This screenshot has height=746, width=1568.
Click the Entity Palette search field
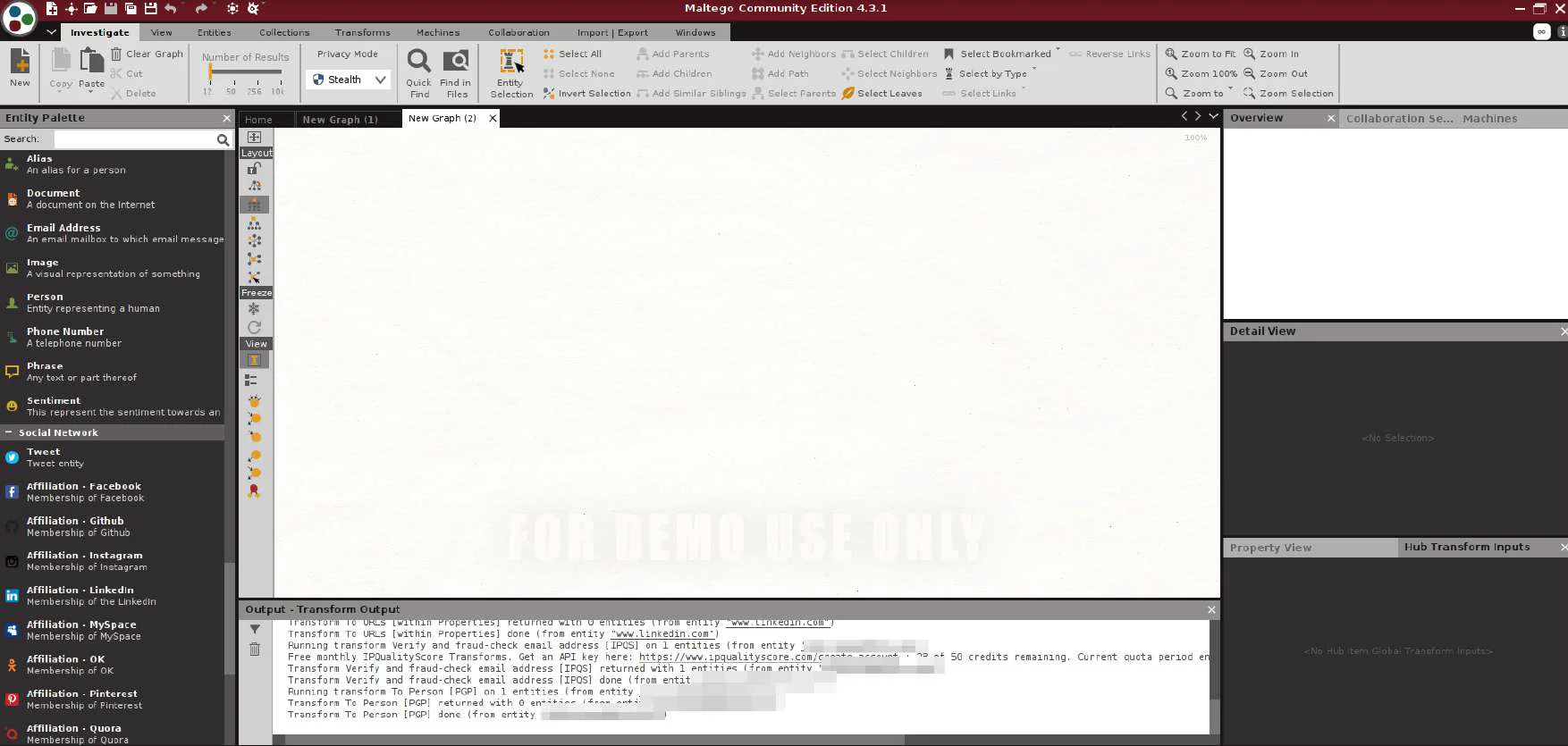tap(135, 139)
